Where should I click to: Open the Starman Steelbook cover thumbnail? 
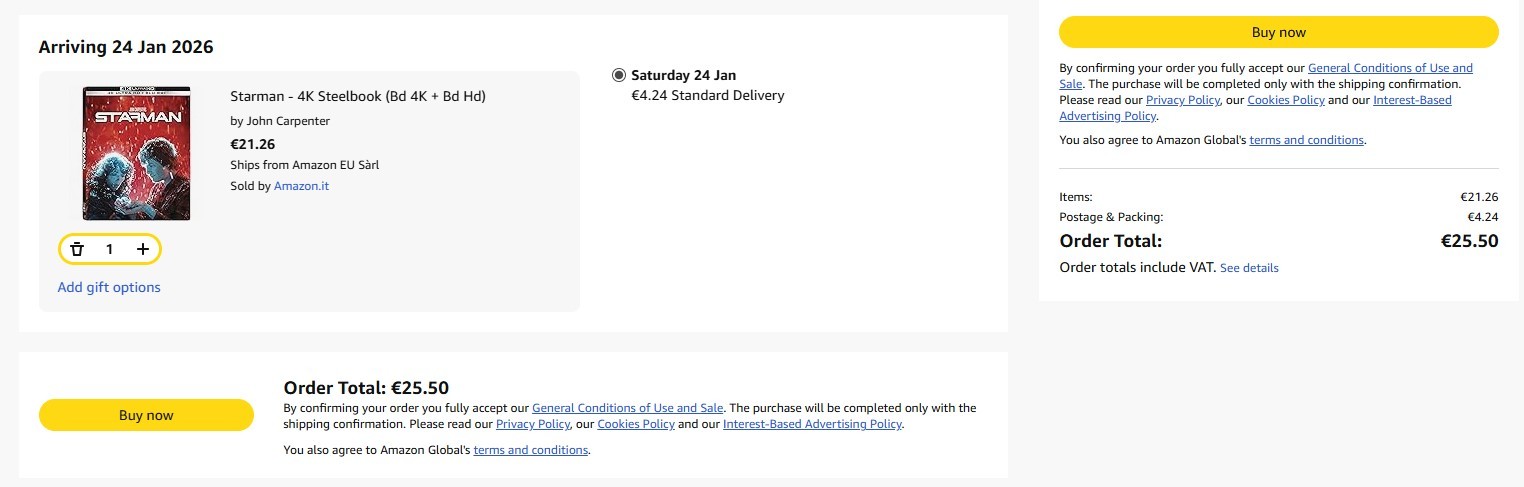(x=136, y=153)
